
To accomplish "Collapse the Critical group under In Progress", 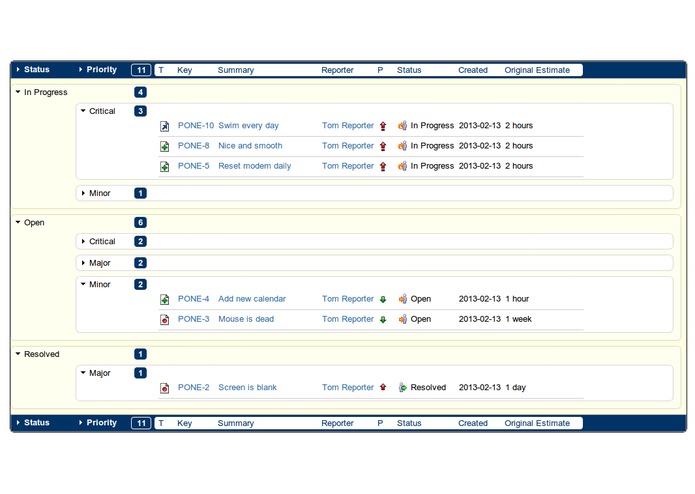I will 83,111.
